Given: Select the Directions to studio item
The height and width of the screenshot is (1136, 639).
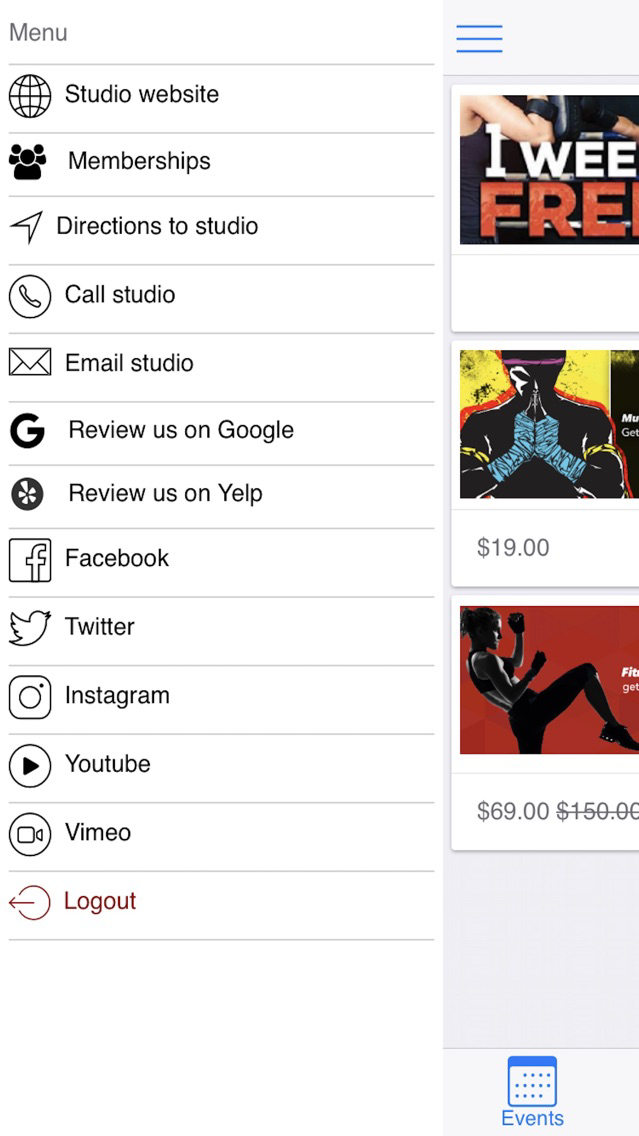Looking at the screenshot, I should [221, 227].
